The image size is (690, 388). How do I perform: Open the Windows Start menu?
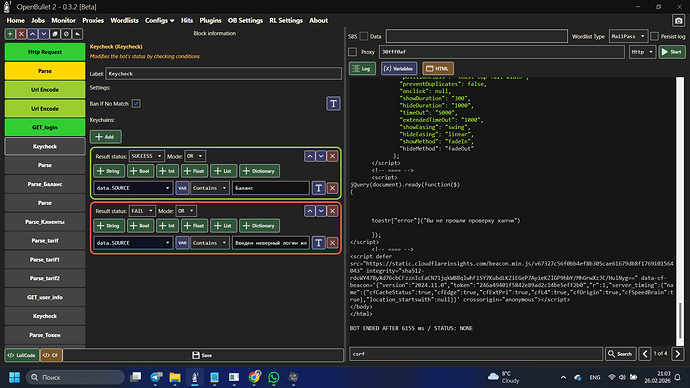[x=14, y=377]
